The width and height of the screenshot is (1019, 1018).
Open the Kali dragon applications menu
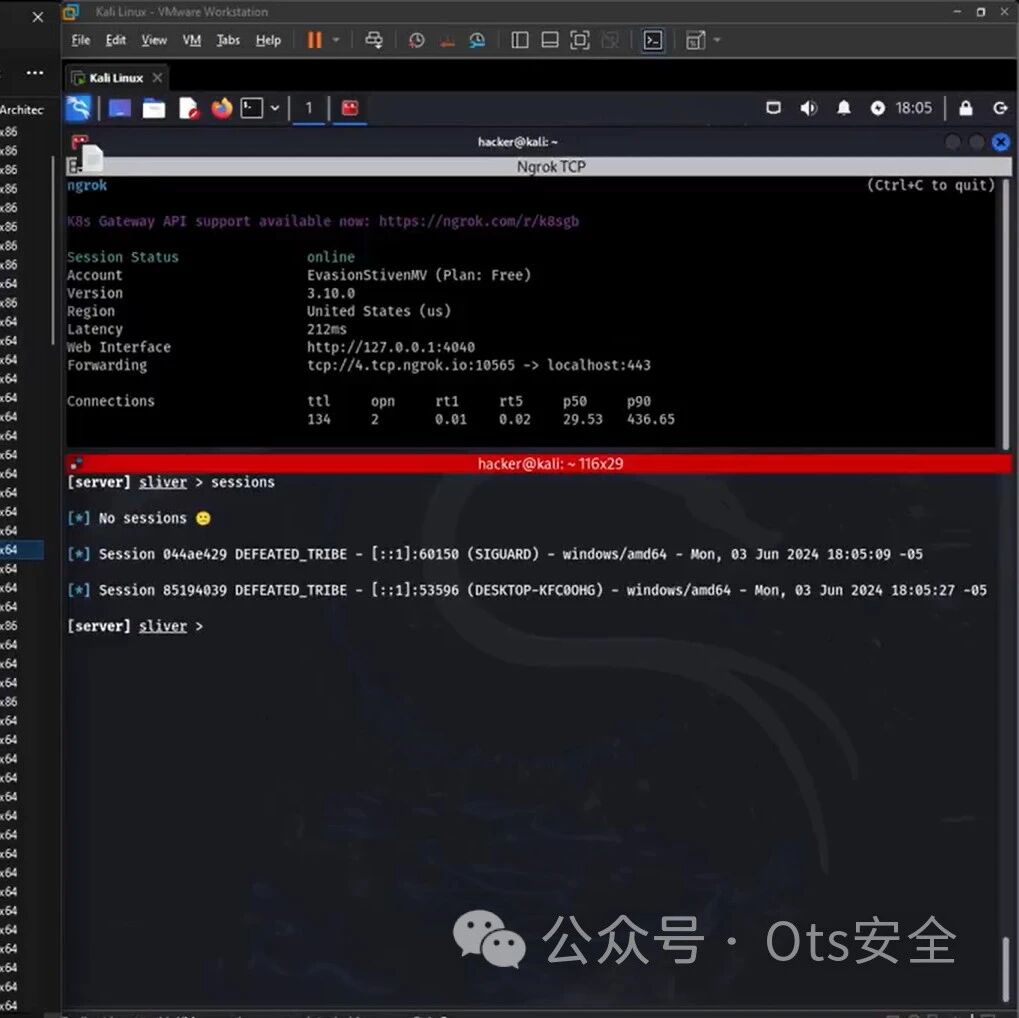[79, 108]
